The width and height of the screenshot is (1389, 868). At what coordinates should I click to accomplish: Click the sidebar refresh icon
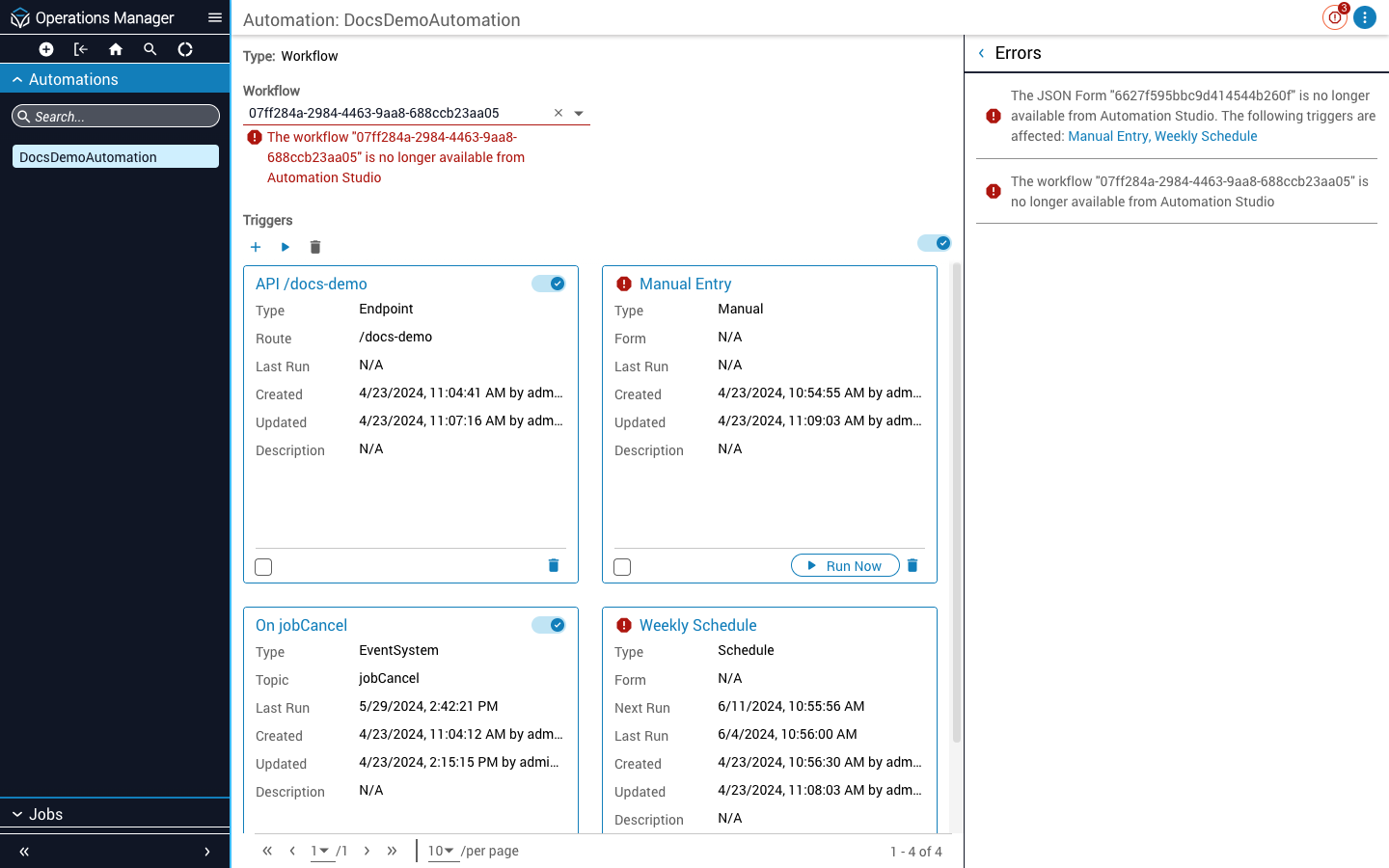click(x=185, y=49)
